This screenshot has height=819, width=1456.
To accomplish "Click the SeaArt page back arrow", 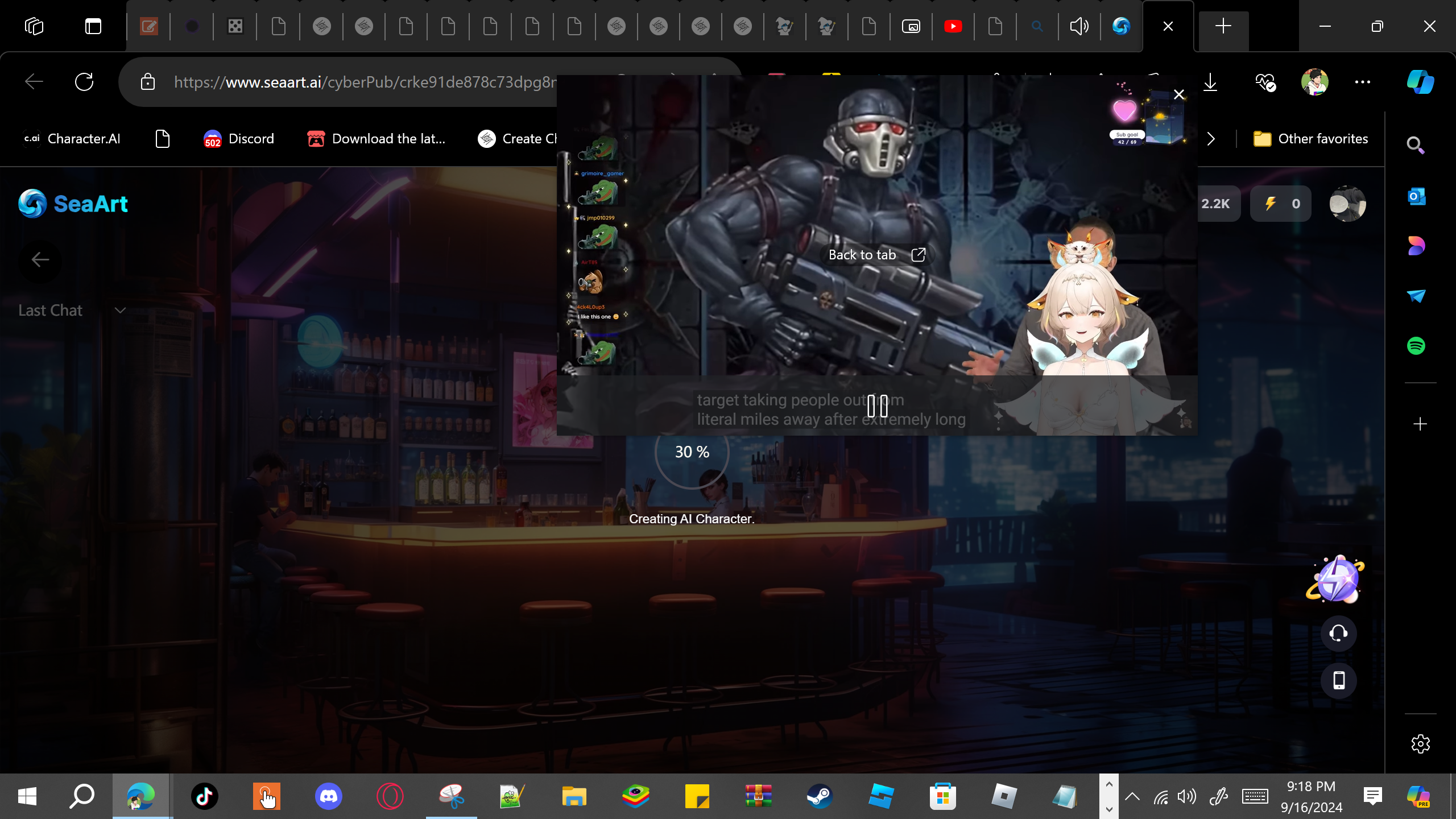I will (40, 260).
